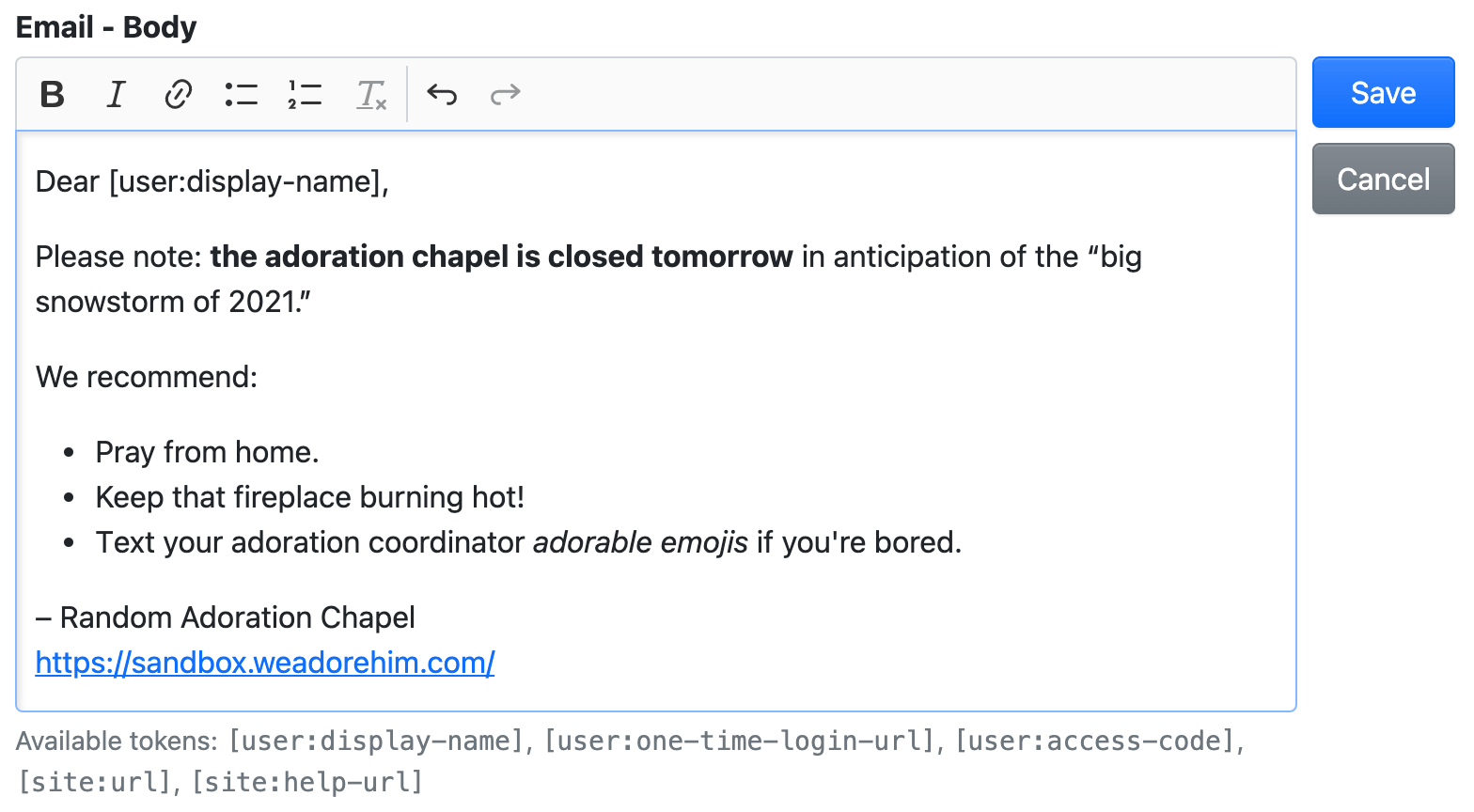Click the remove formatting icon
The image size is (1474, 812).
click(x=371, y=94)
